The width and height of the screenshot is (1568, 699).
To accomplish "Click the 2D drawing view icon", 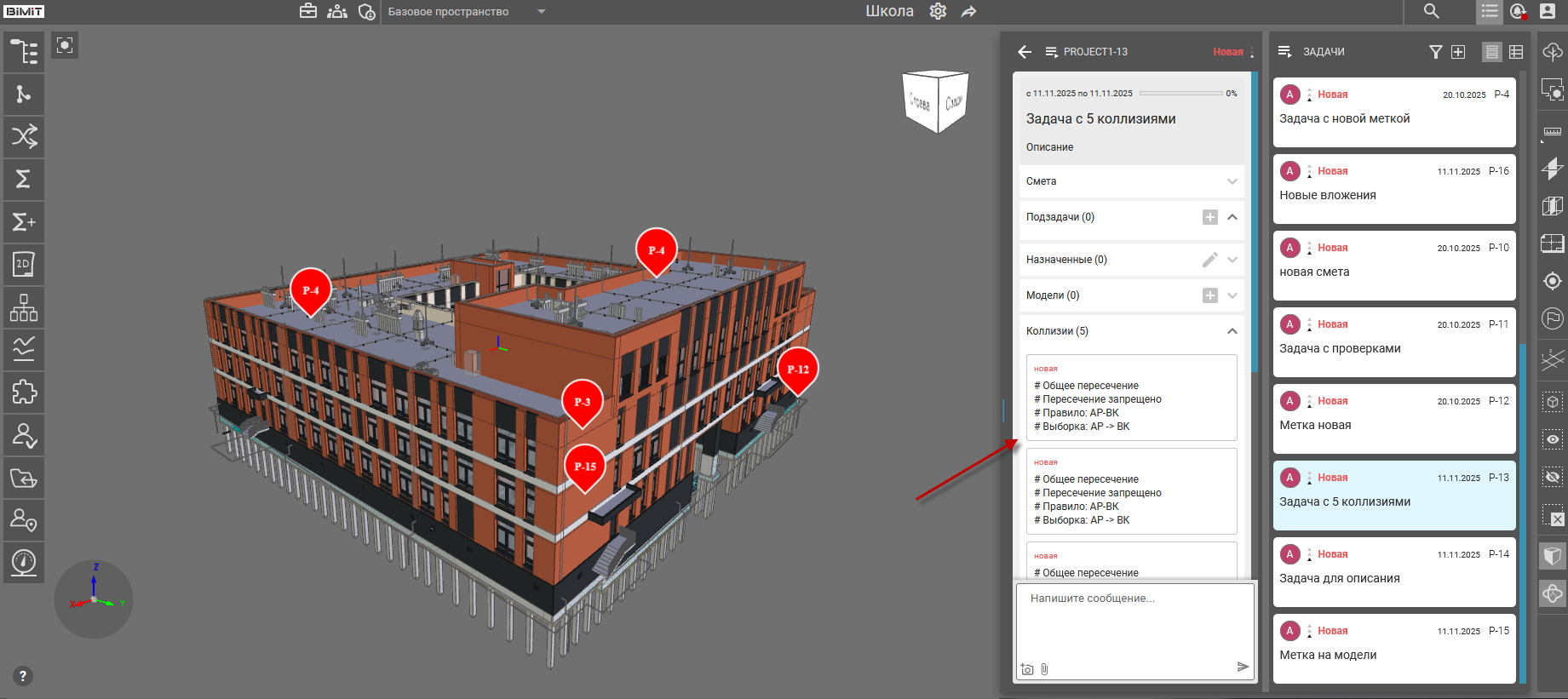I will 24,265.
